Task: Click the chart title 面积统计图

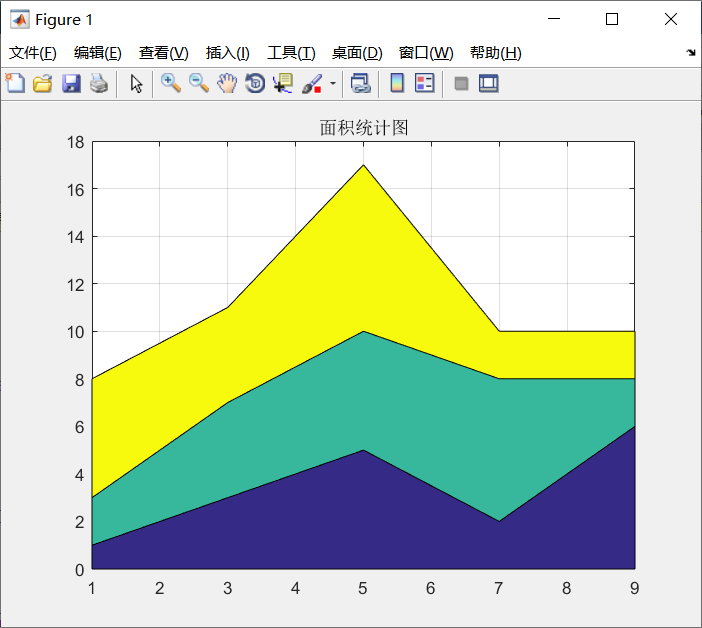Action: tap(364, 128)
